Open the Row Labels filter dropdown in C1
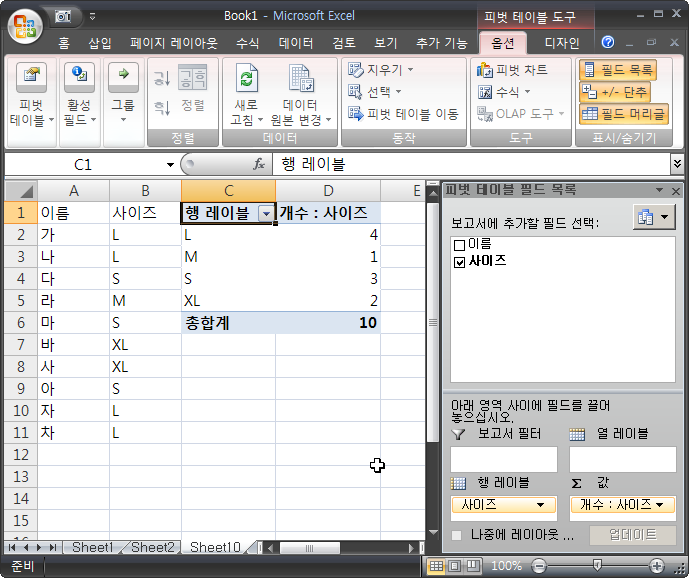The height and width of the screenshot is (578, 689). [x=266, y=214]
